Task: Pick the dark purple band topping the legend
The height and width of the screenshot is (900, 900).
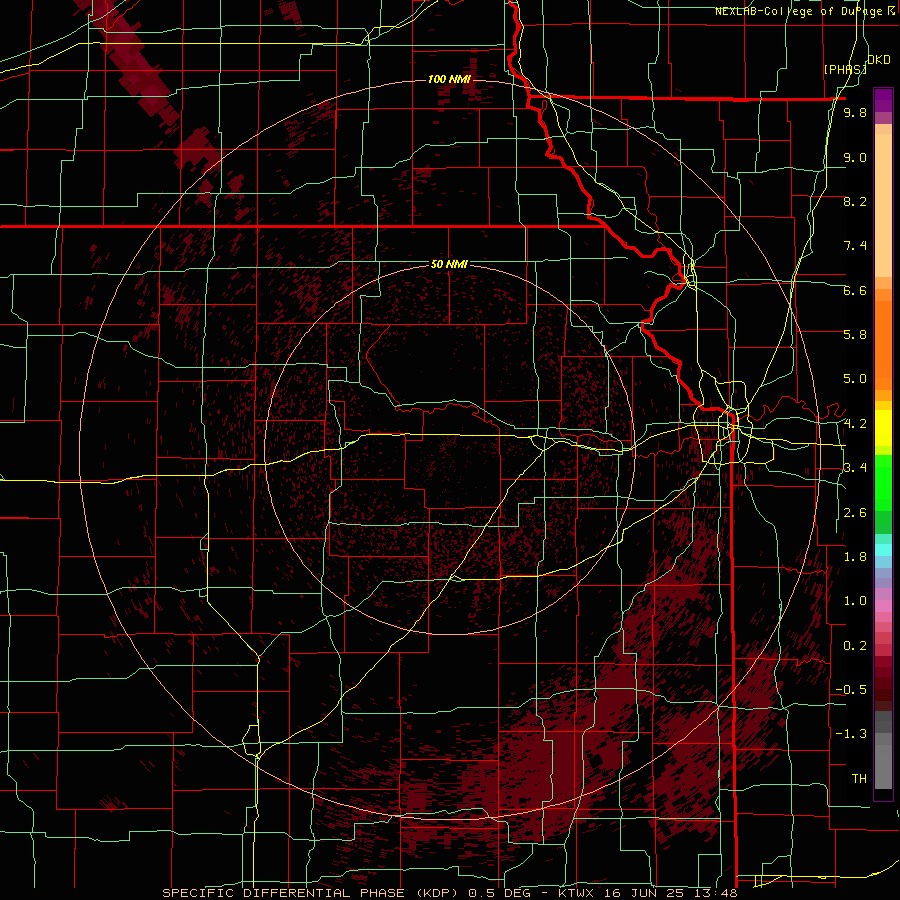Action: click(x=883, y=100)
